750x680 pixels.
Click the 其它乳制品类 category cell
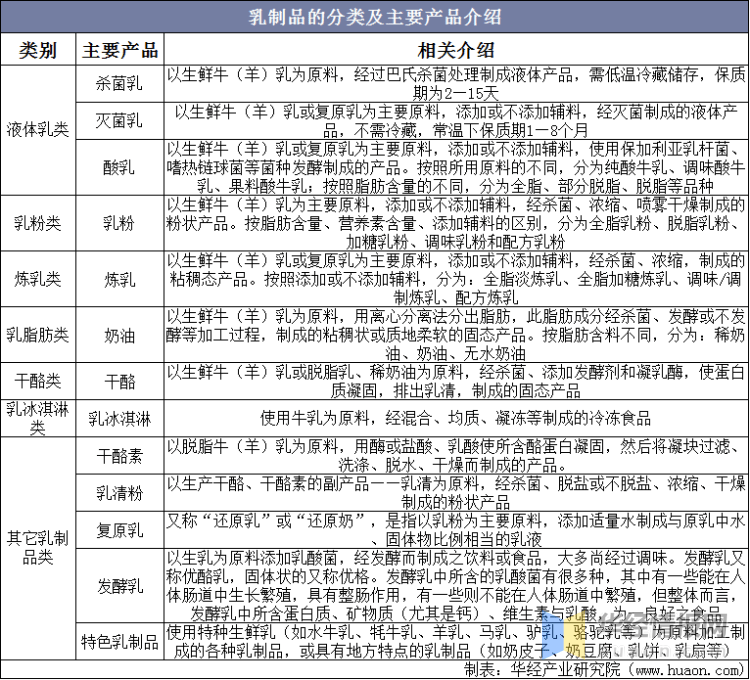click(38, 548)
